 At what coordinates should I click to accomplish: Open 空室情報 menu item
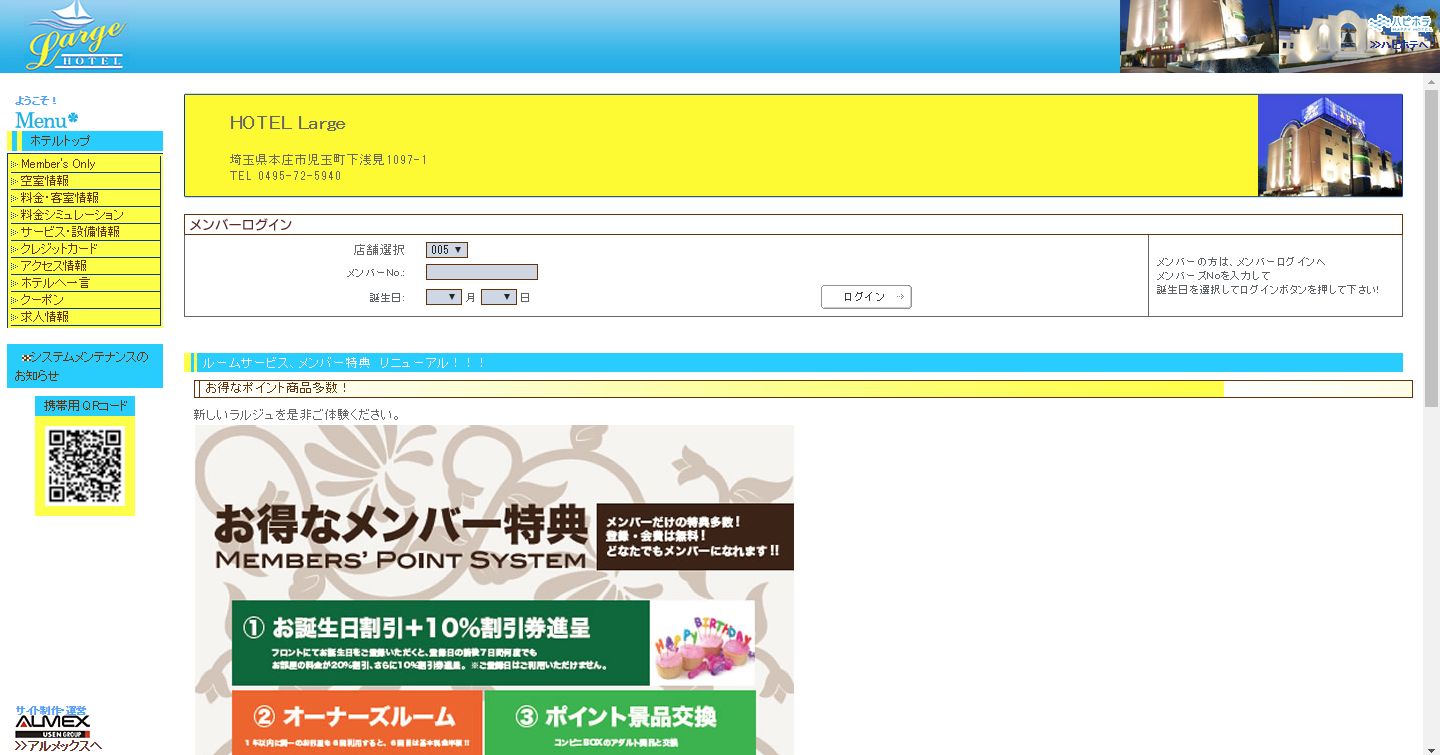pos(84,181)
